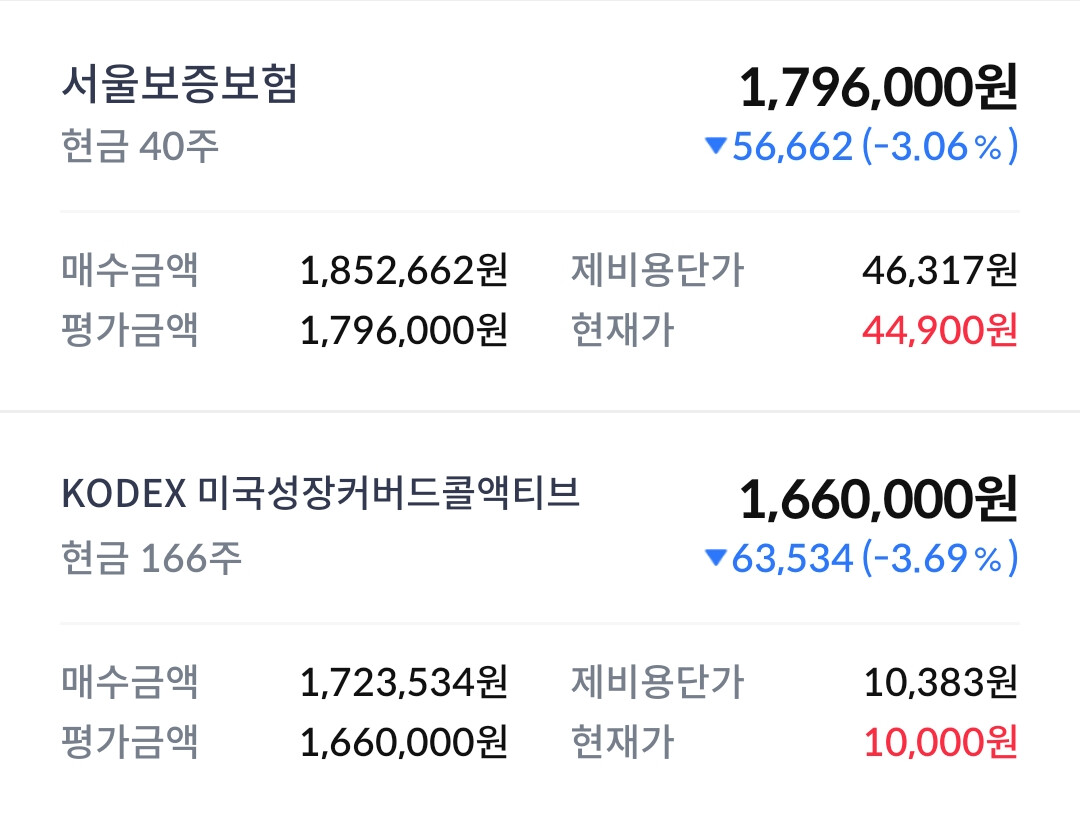The width and height of the screenshot is (1080, 822).
Task: Tap the KODEX 매수금액 value 1,723,534원
Action: 404,682
